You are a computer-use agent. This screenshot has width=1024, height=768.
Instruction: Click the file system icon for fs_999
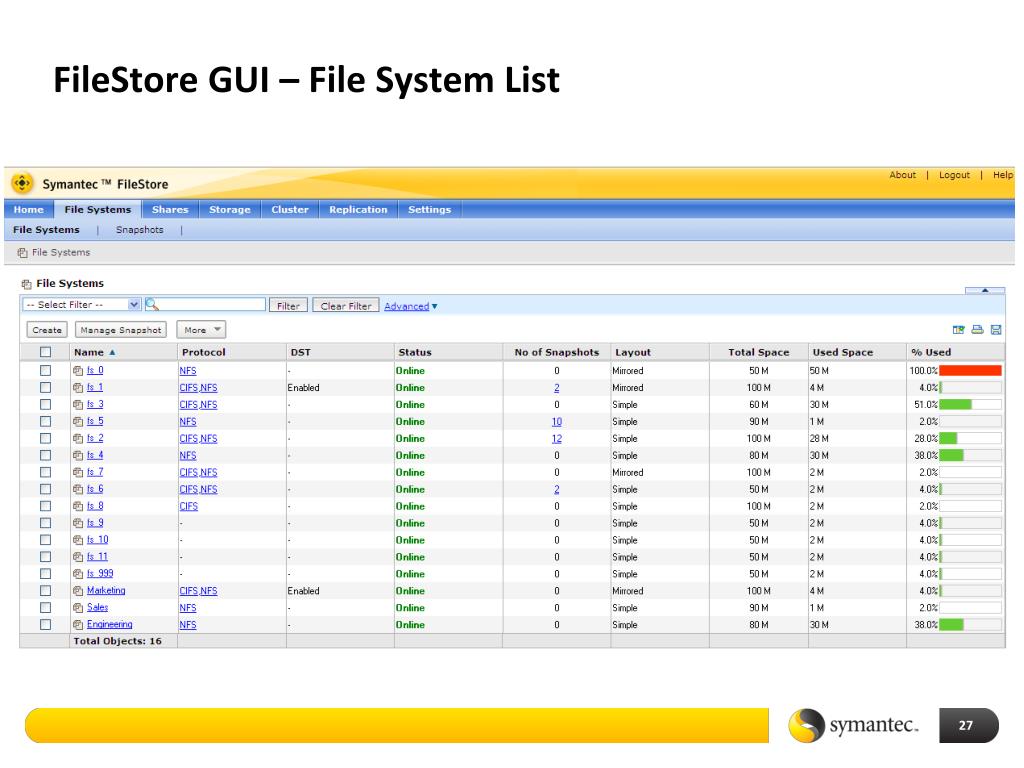pos(78,574)
